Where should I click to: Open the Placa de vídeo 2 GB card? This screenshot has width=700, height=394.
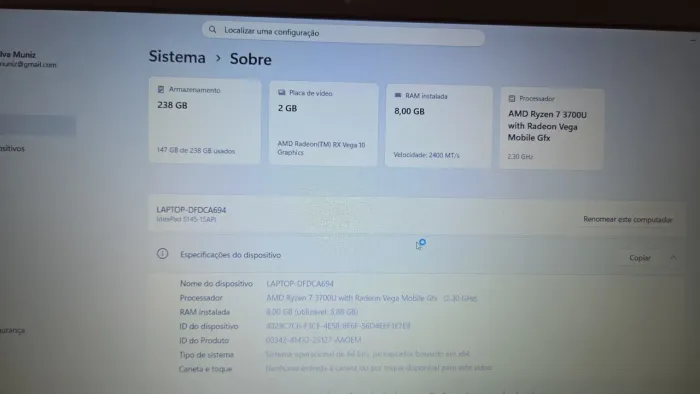click(x=324, y=124)
